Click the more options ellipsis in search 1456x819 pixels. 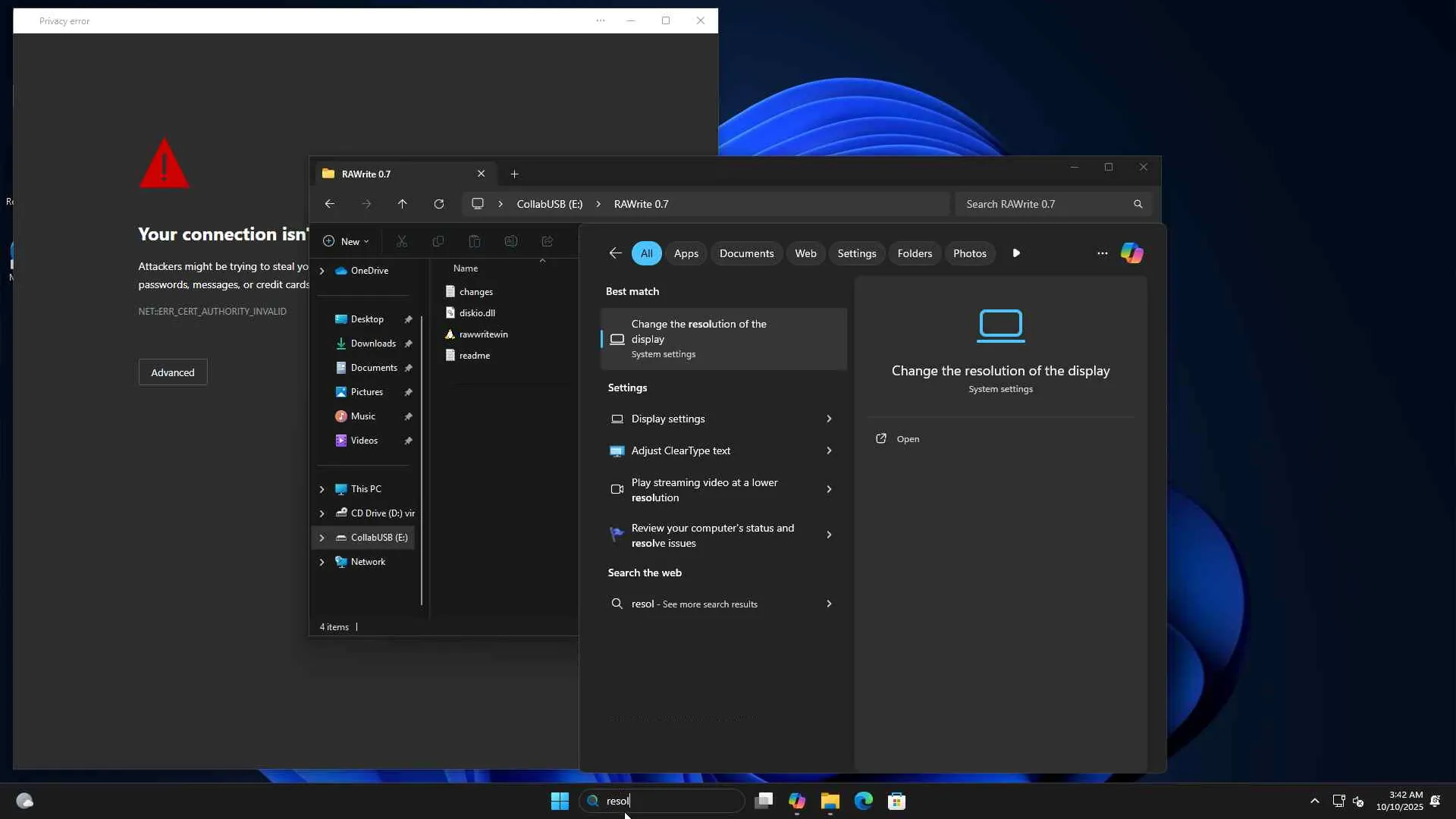point(1102,253)
